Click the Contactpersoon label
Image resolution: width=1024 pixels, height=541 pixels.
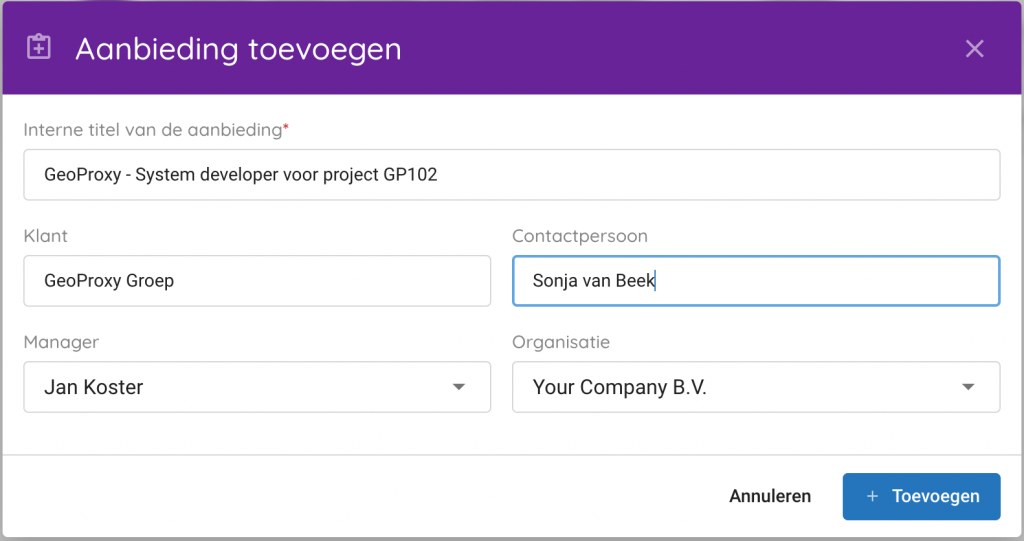pos(579,236)
